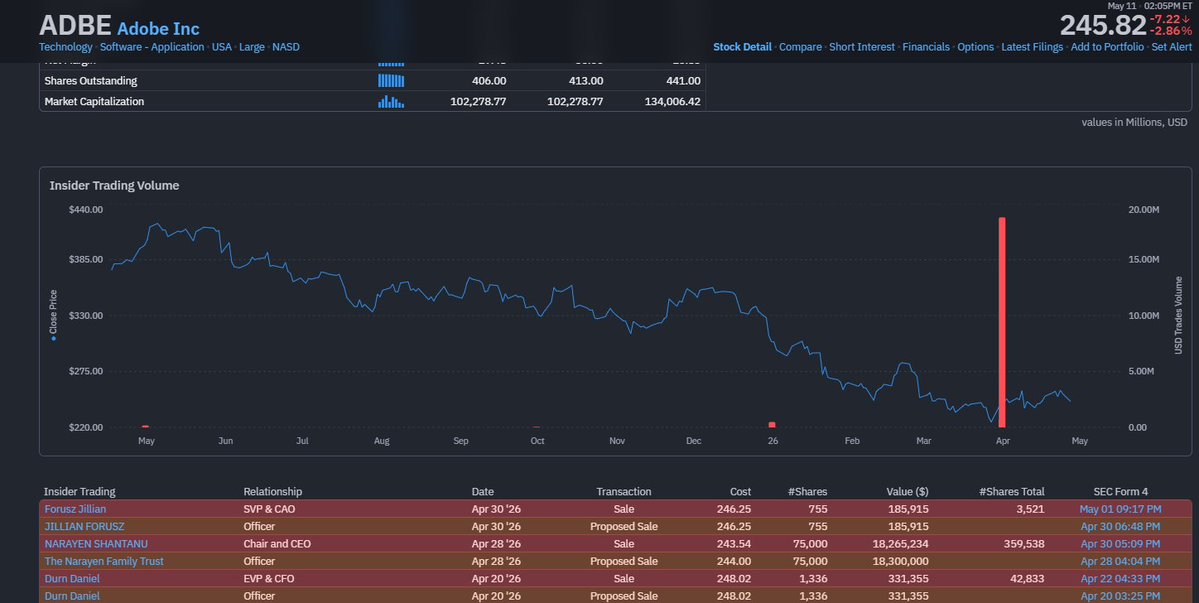Click the 441.00 shares outstanding value

[x=684, y=80]
